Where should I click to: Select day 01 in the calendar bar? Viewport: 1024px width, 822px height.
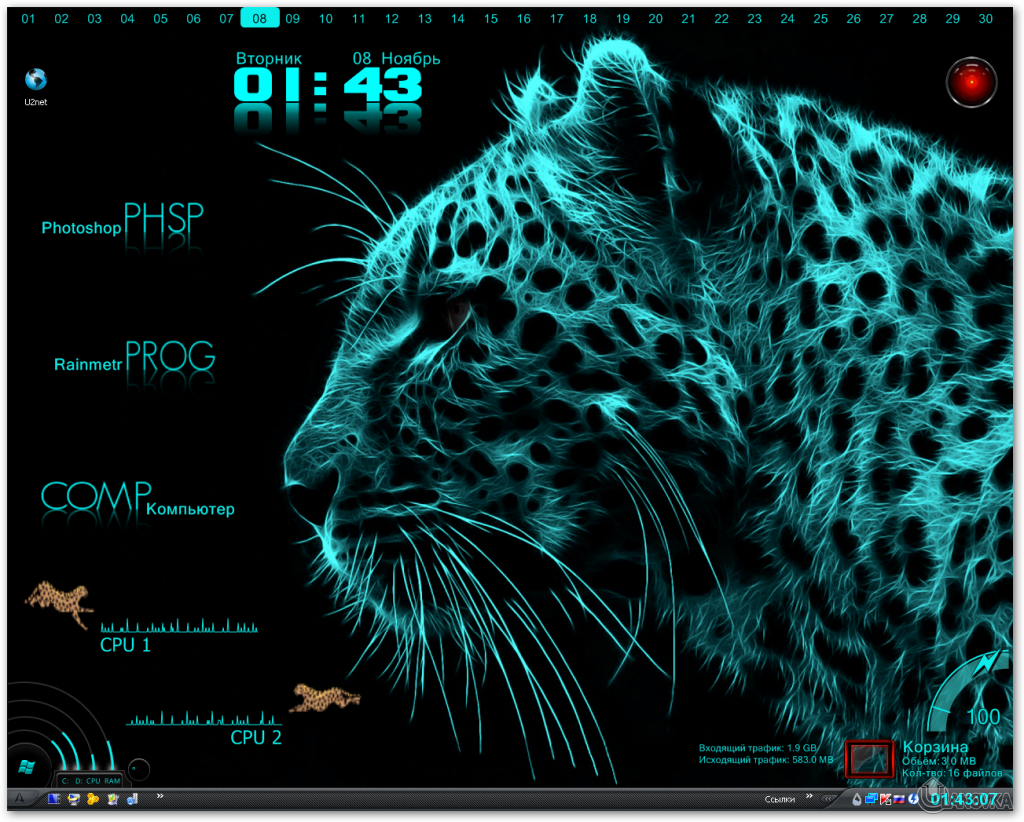coord(28,19)
